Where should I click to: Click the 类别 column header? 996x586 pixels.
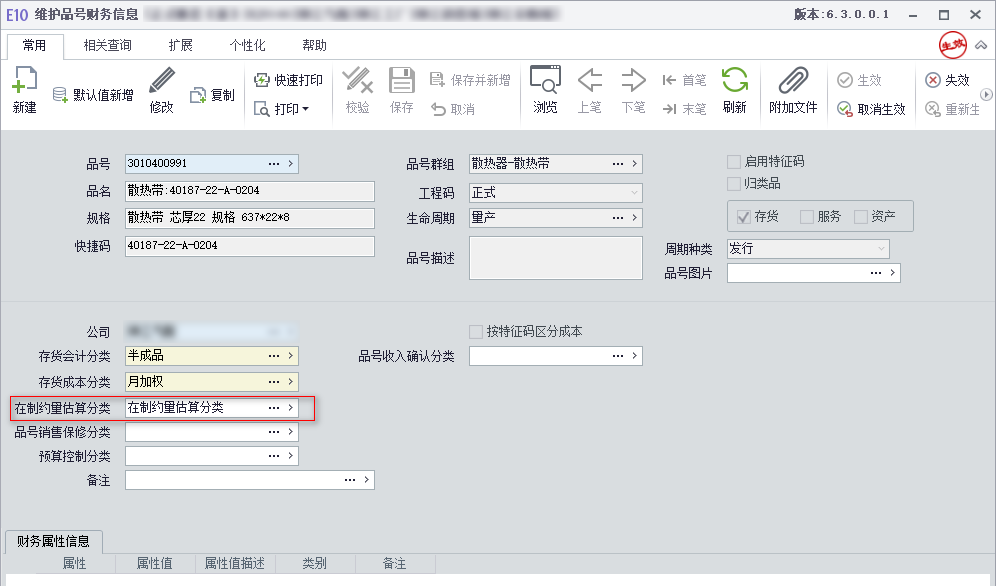coord(314,563)
